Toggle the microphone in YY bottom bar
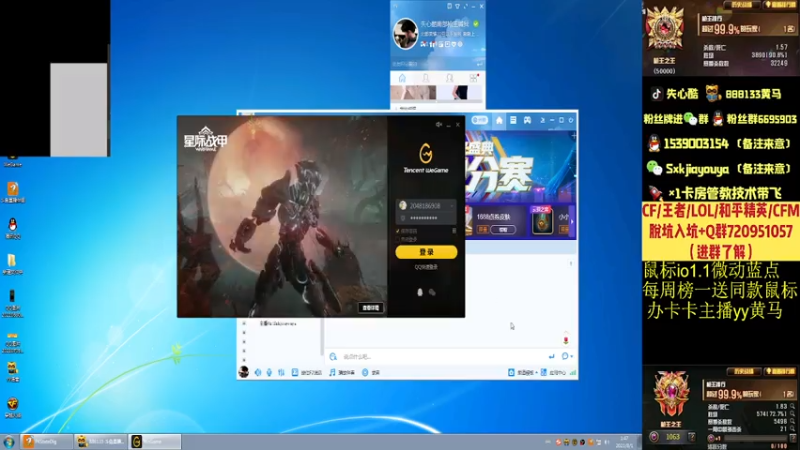Image resolution: width=800 pixels, height=450 pixels. pyautogui.click(x=269, y=372)
